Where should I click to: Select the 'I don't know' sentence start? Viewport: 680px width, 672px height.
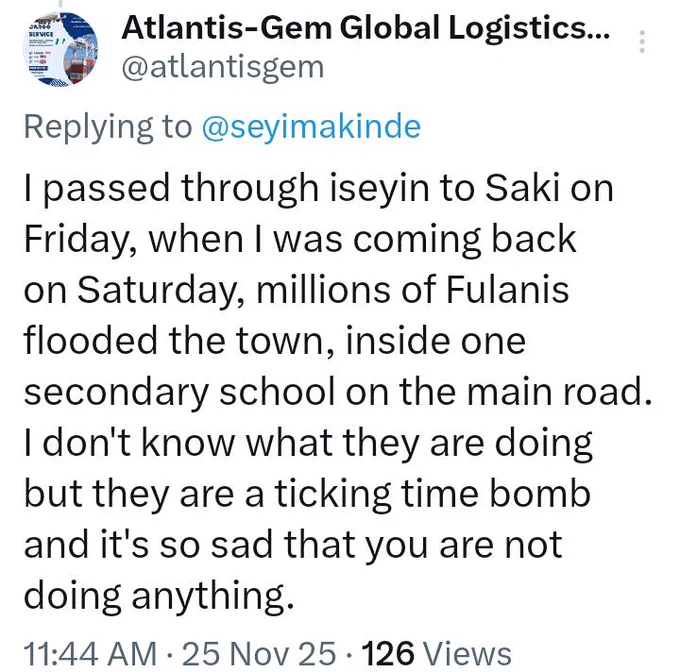click(x=129, y=442)
